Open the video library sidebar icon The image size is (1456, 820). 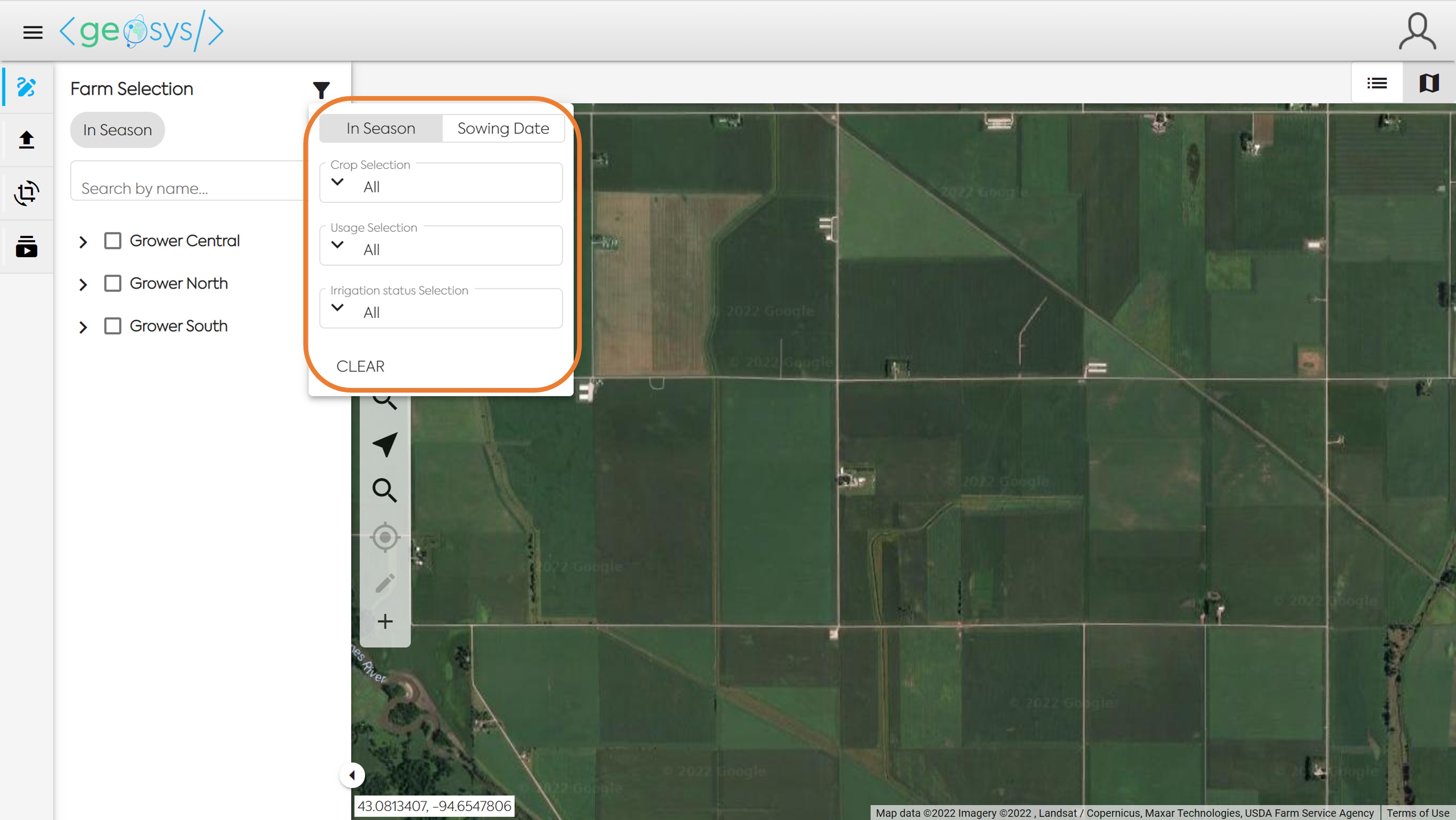tap(26, 246)
